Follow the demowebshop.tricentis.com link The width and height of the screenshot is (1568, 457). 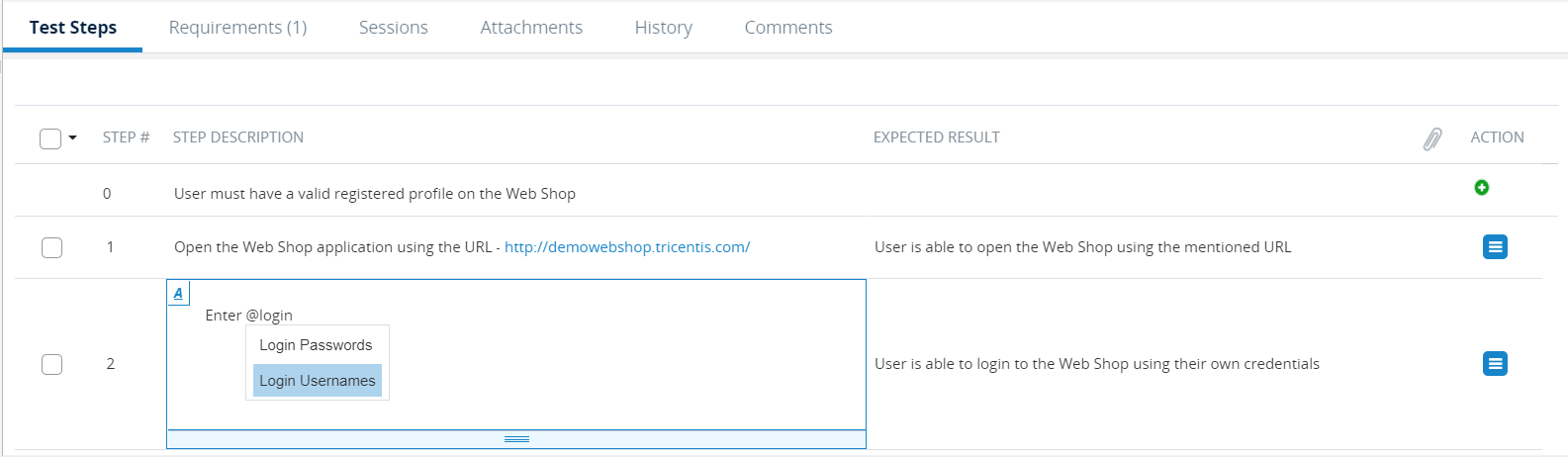click(627, 247)
